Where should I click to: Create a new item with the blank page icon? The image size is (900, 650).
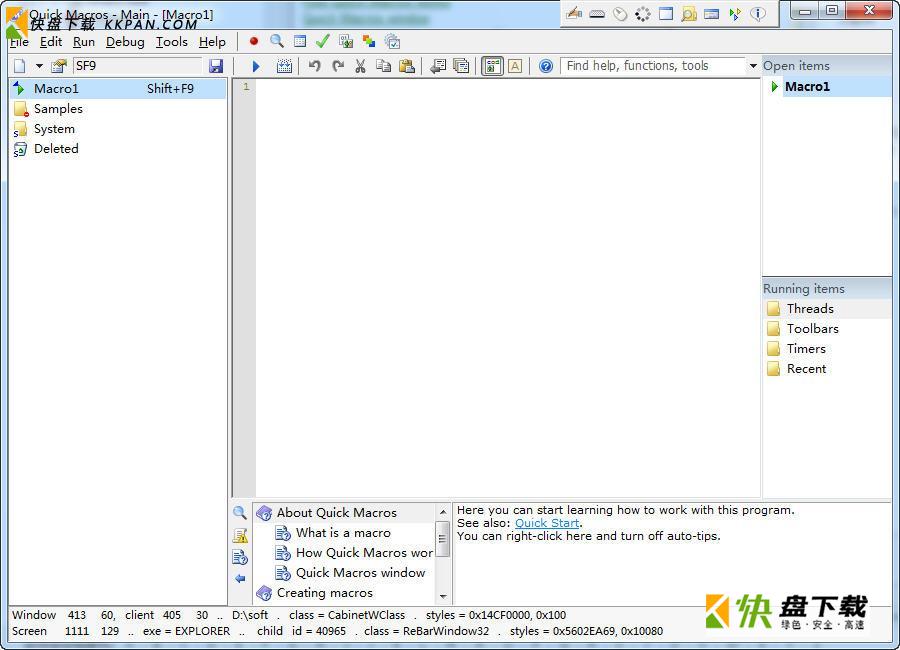tap(20, 66)
